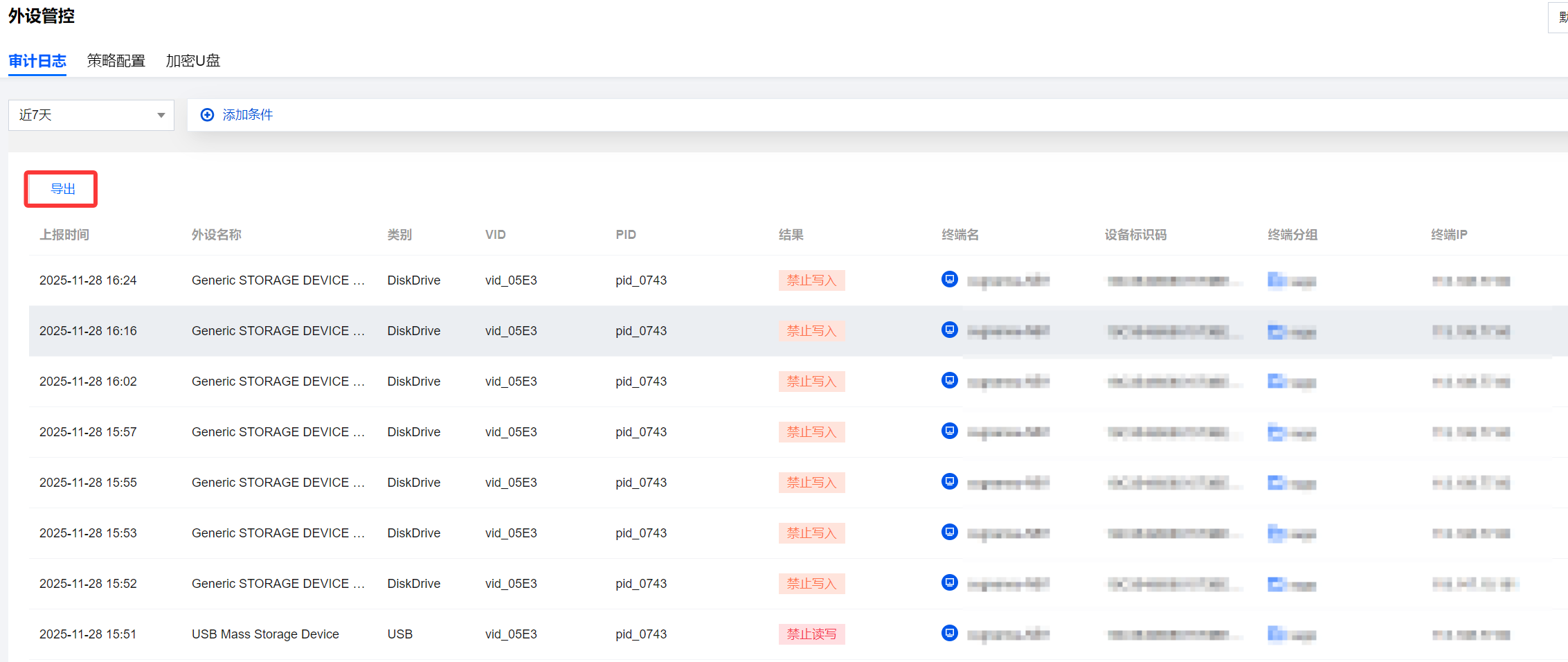The height and width of the screenshot is (662, 1568).
Task: Click group folder icon in 16:16 row
Action: point(1277,331)
